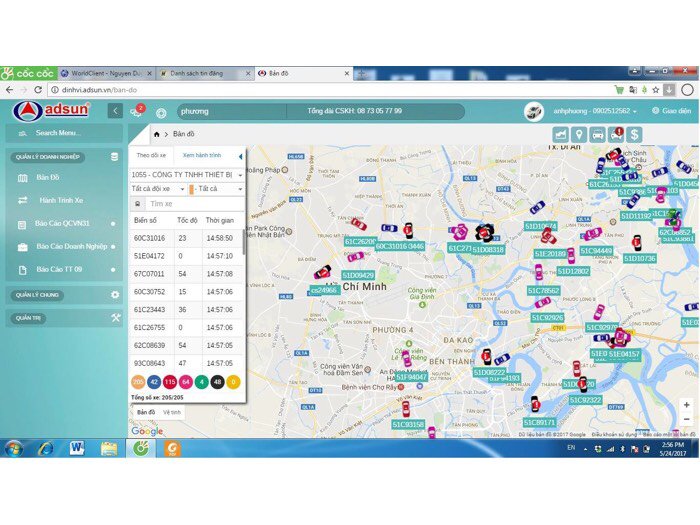The height and width of the screenshot is (525, 700).
Task: Filter by pink 64 status circle
Action: (x=186, y=382)
